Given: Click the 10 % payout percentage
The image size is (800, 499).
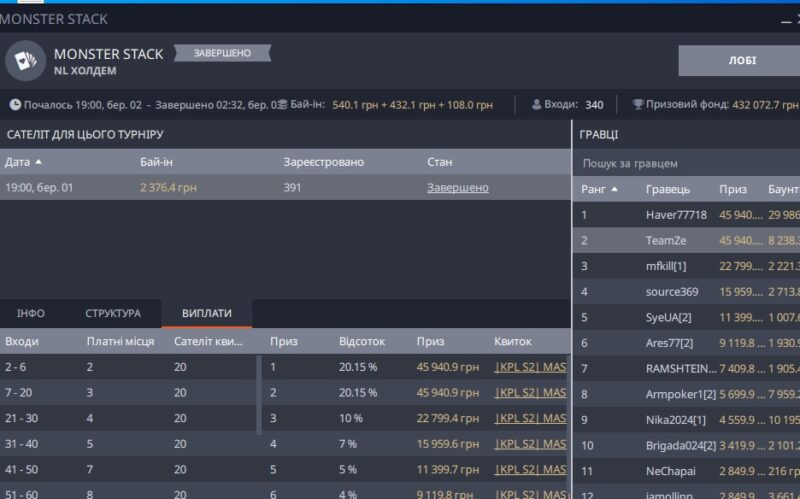Looking at the screenshot, I should click(x=351, y=418).
